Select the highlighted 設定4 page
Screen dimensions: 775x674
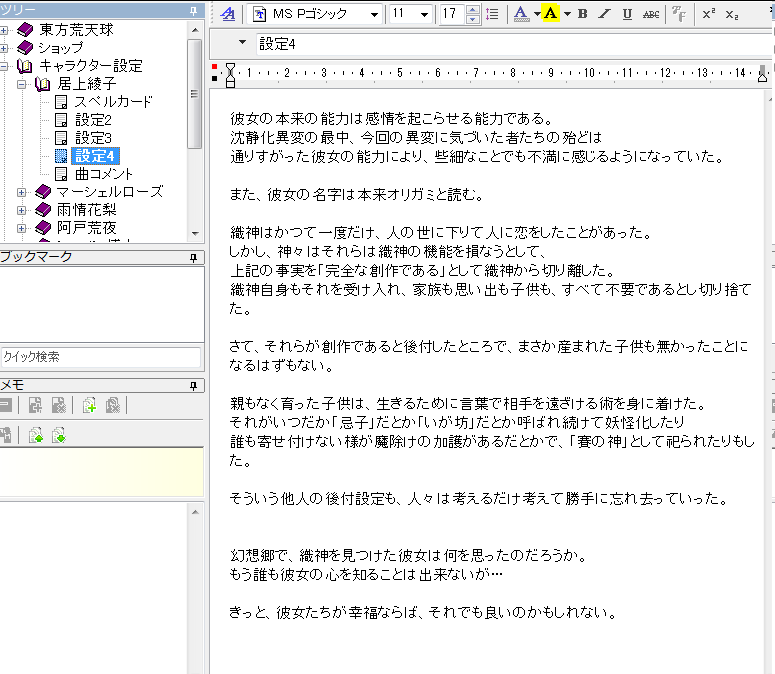95,156
